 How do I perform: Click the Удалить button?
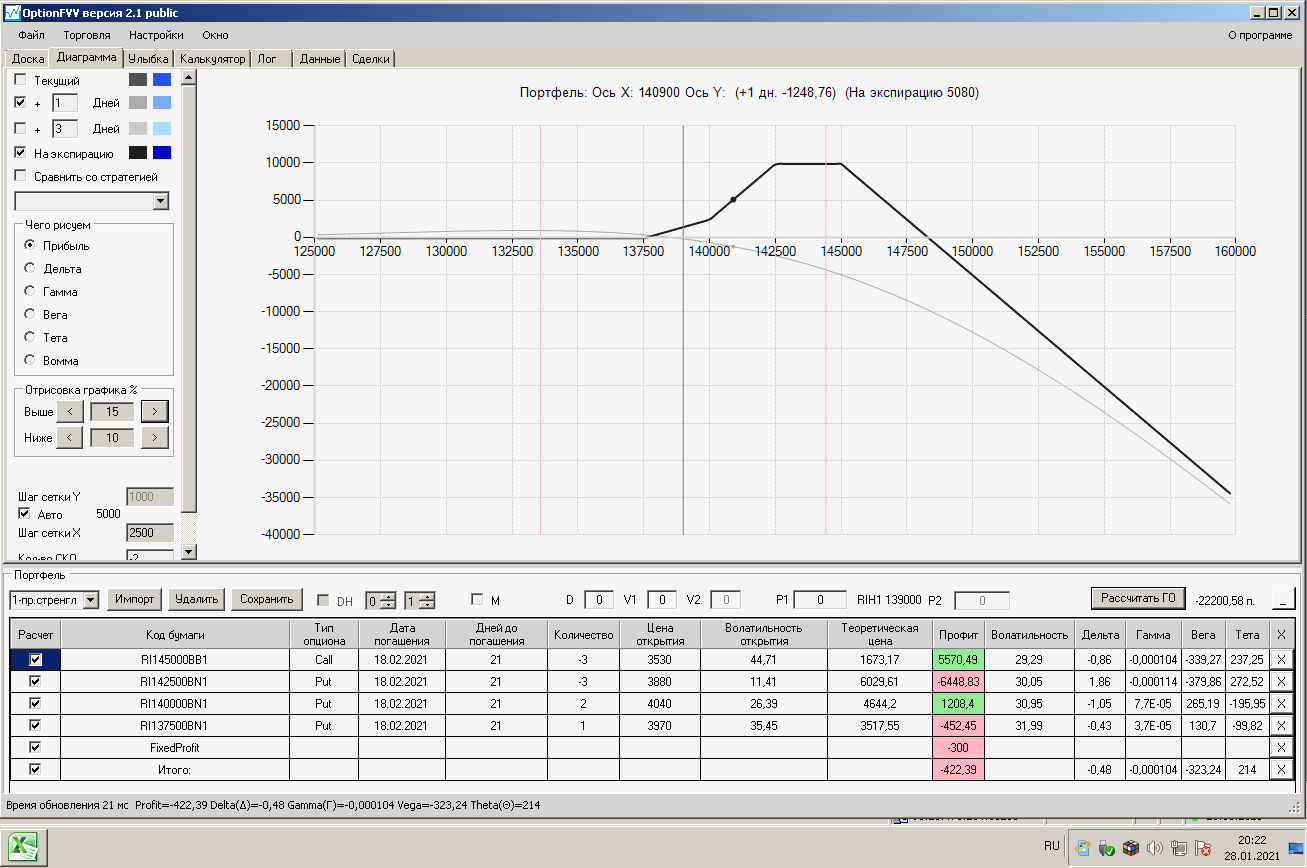tap(196, 599)
